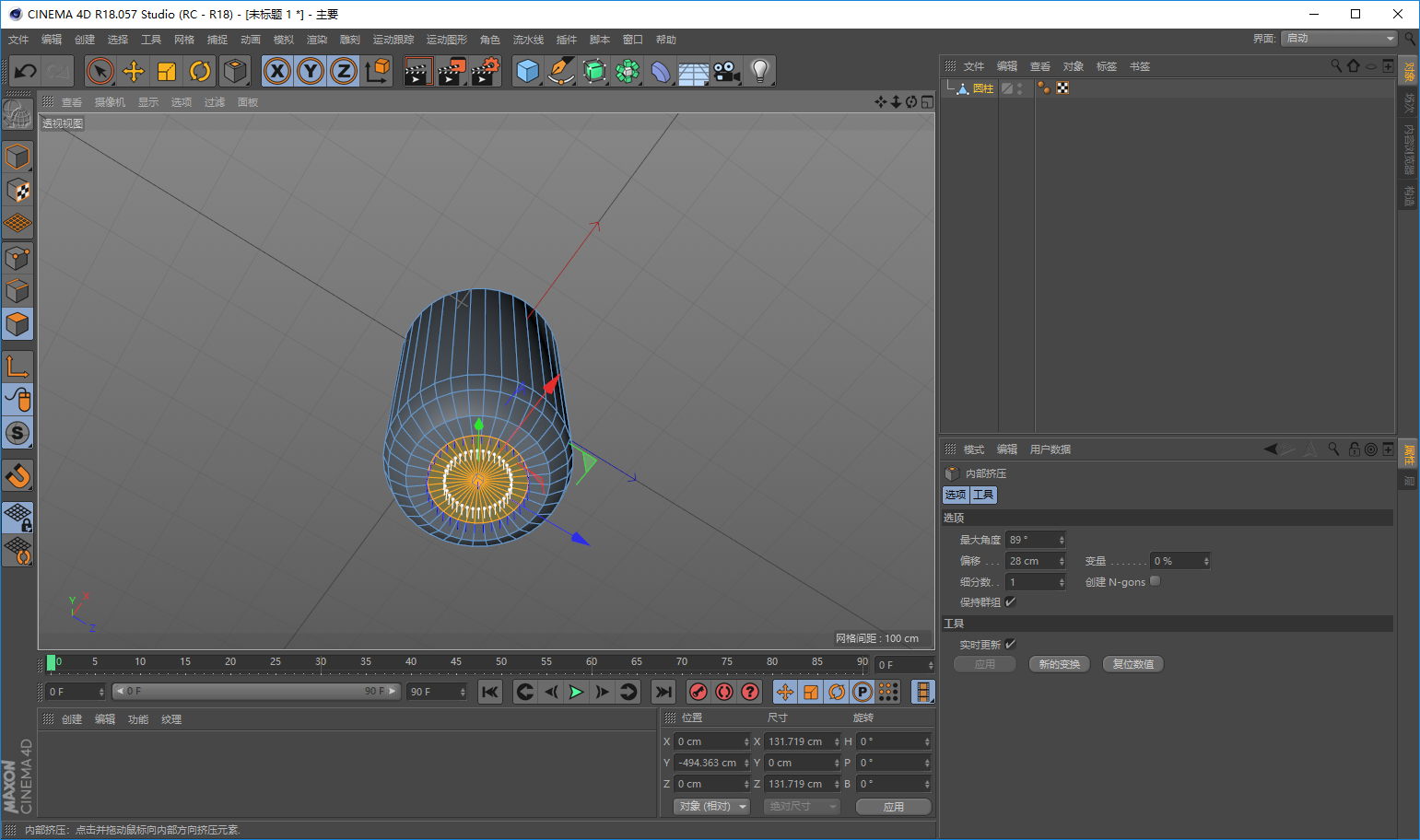Toggle the 实时更新 checkbox
The width and height of the screenshot is (1420, 840).
1010,644
